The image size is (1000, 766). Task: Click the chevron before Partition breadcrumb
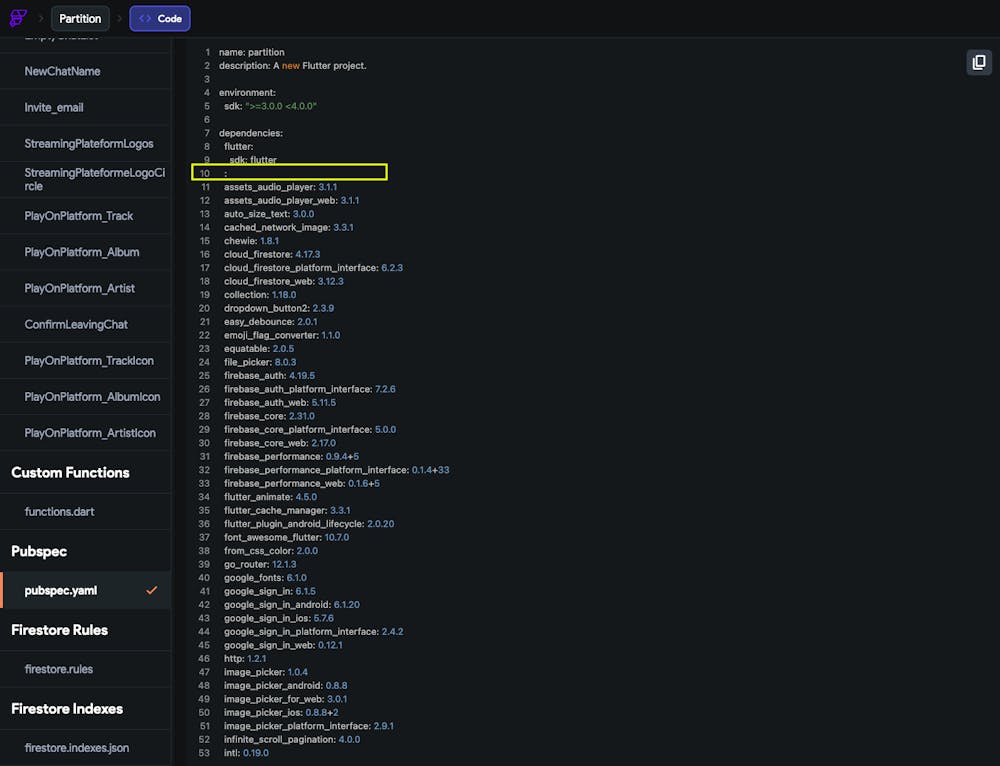click(41, 18)
